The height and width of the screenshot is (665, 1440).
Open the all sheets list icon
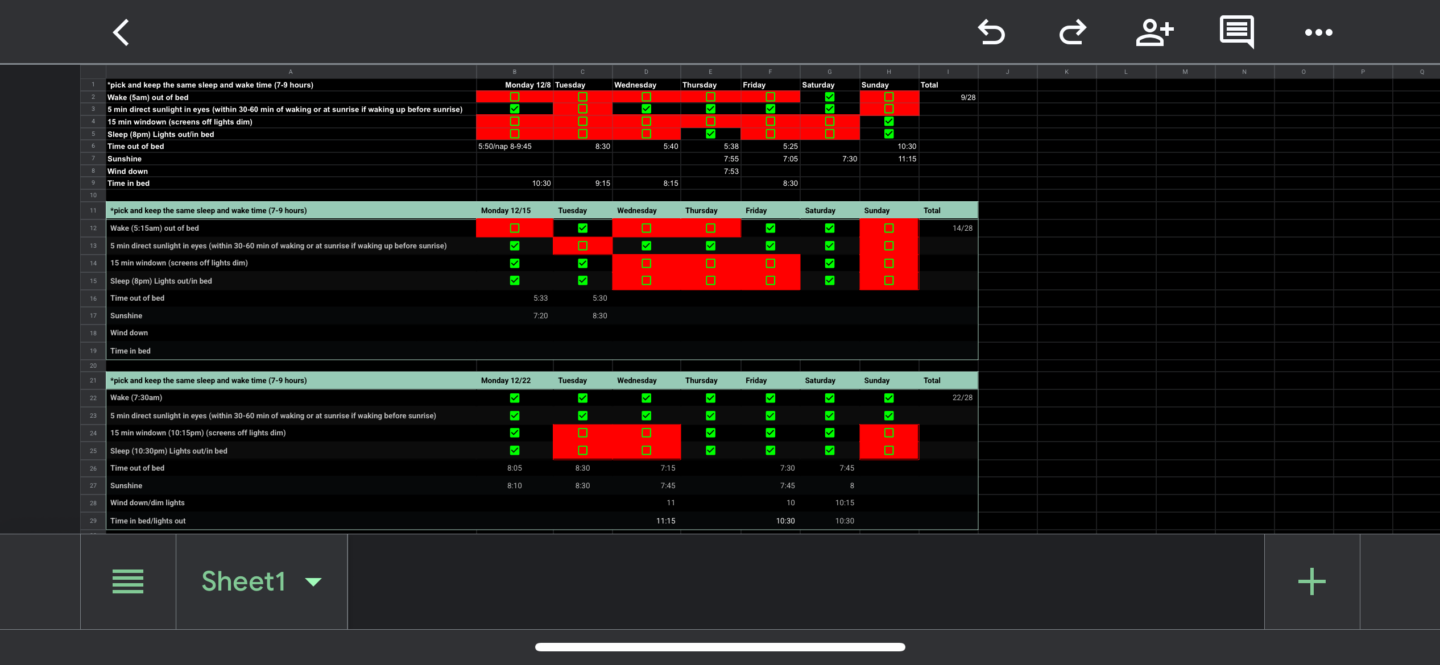128,581
